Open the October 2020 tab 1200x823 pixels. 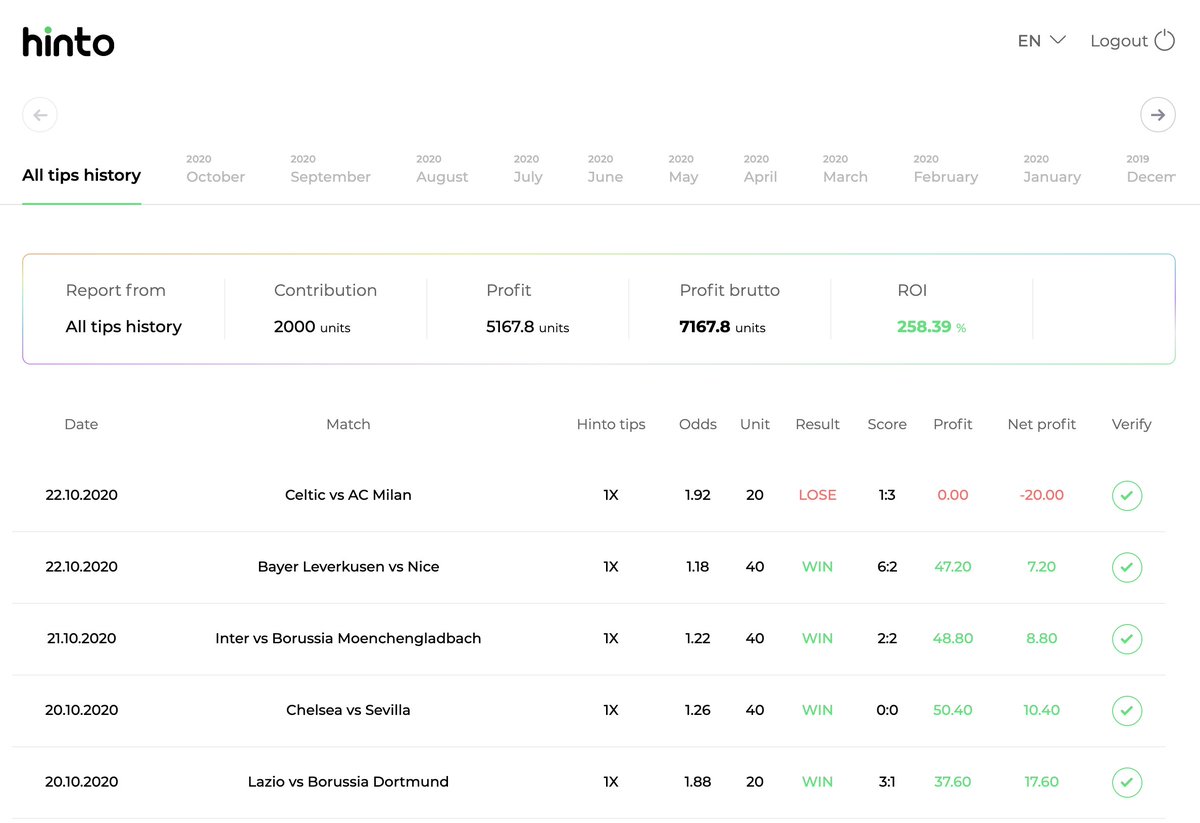(x=215, y=169)
